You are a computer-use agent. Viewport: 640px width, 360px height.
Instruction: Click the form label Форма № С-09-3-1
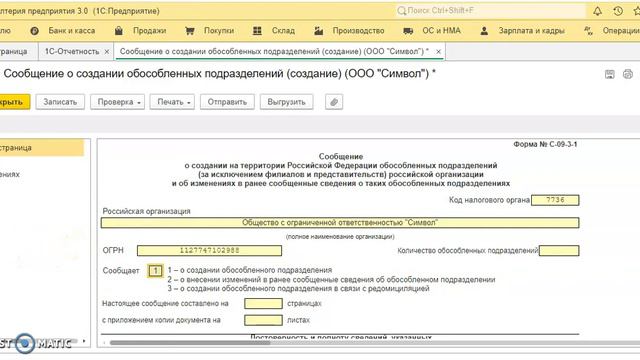click(545, 144)
